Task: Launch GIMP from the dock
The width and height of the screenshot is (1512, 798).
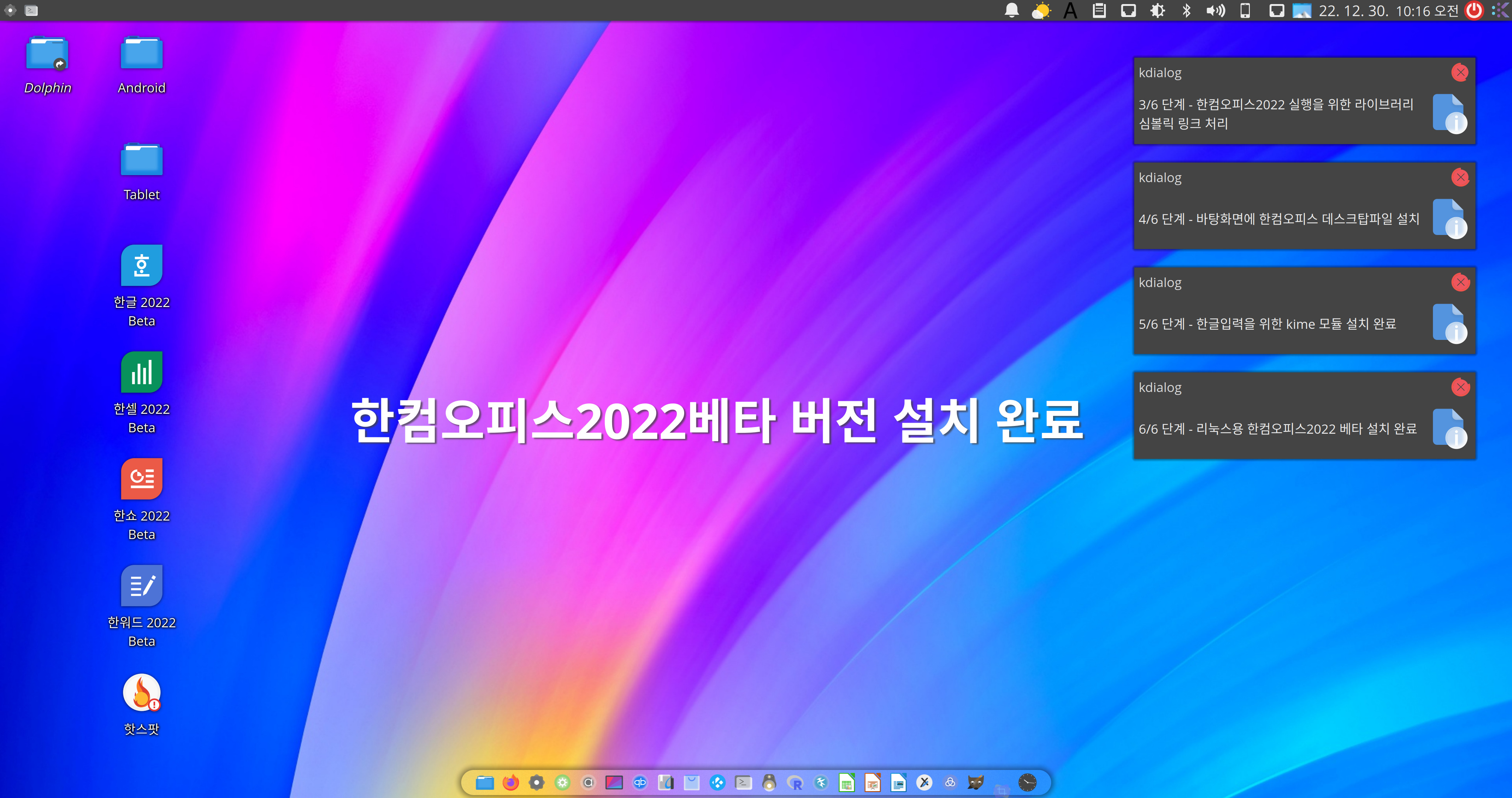Action: [x=976, y=783]
